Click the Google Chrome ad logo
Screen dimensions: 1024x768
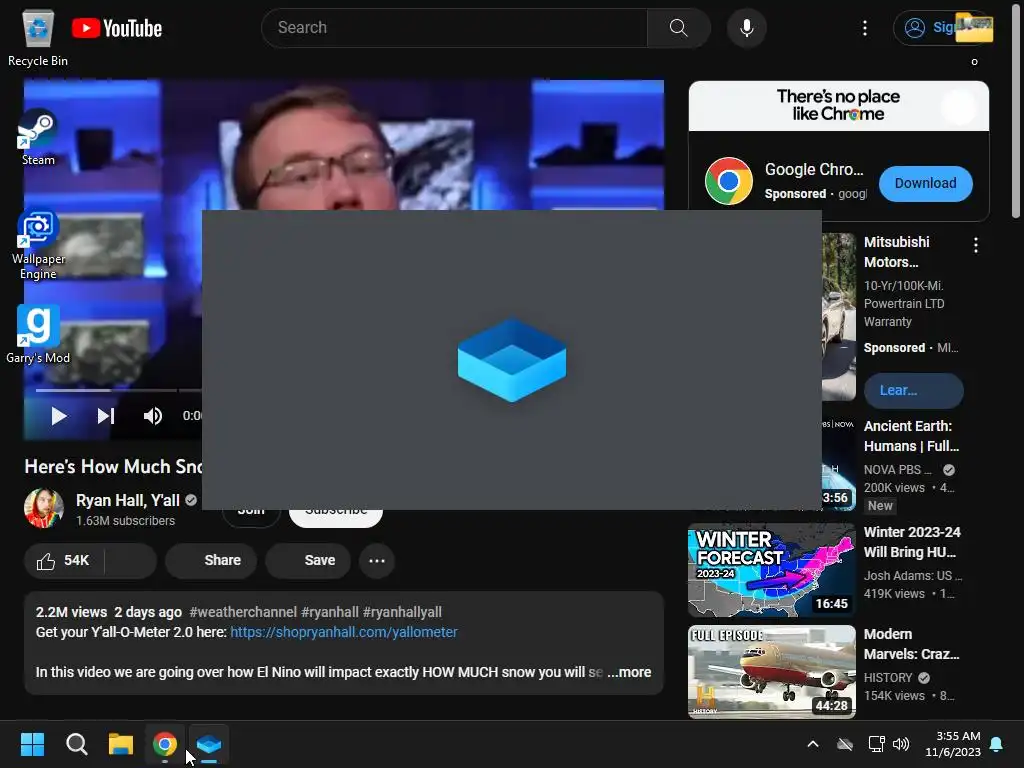tap(729, 181)
